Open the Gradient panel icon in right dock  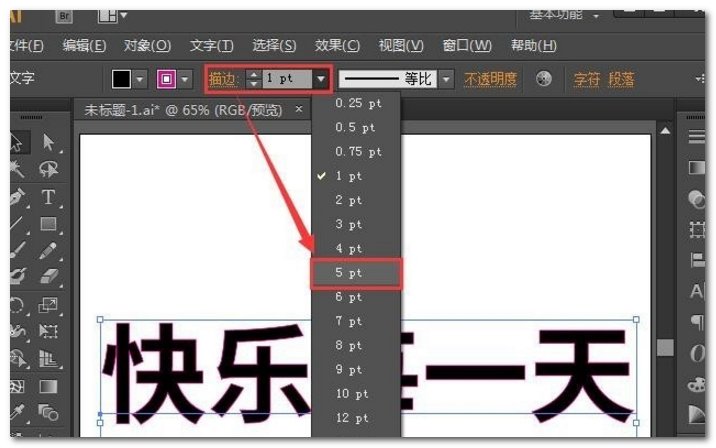tap(696, 168)
